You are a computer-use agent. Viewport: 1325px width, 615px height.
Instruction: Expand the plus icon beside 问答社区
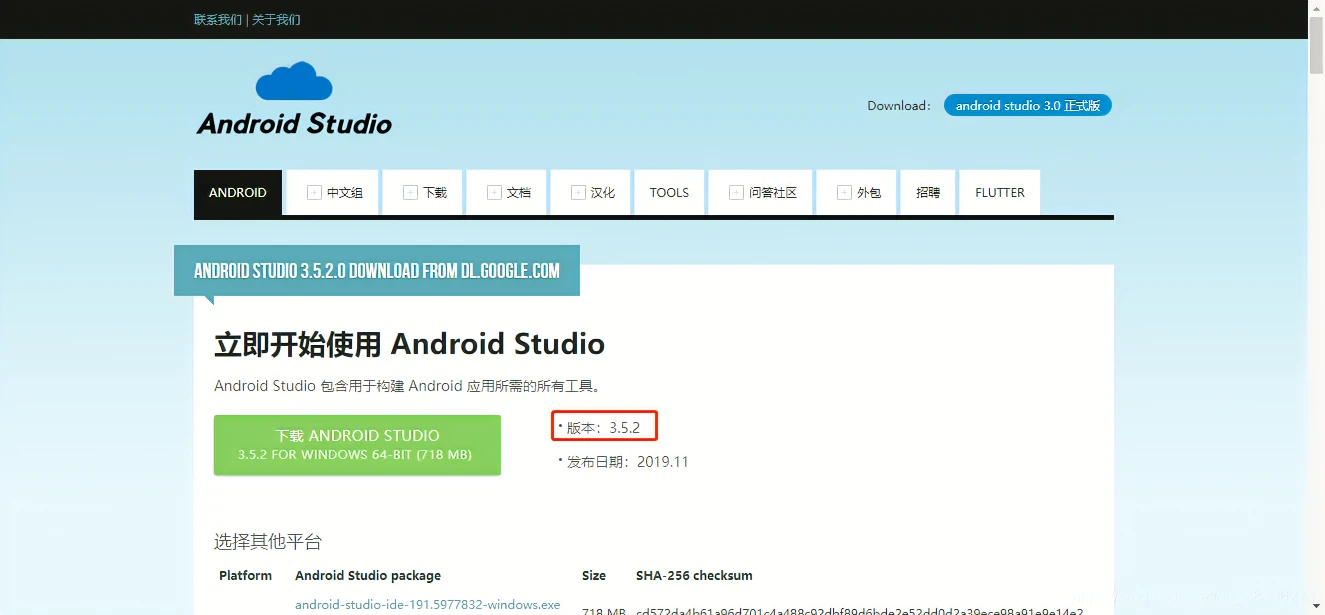coord(736,193)
